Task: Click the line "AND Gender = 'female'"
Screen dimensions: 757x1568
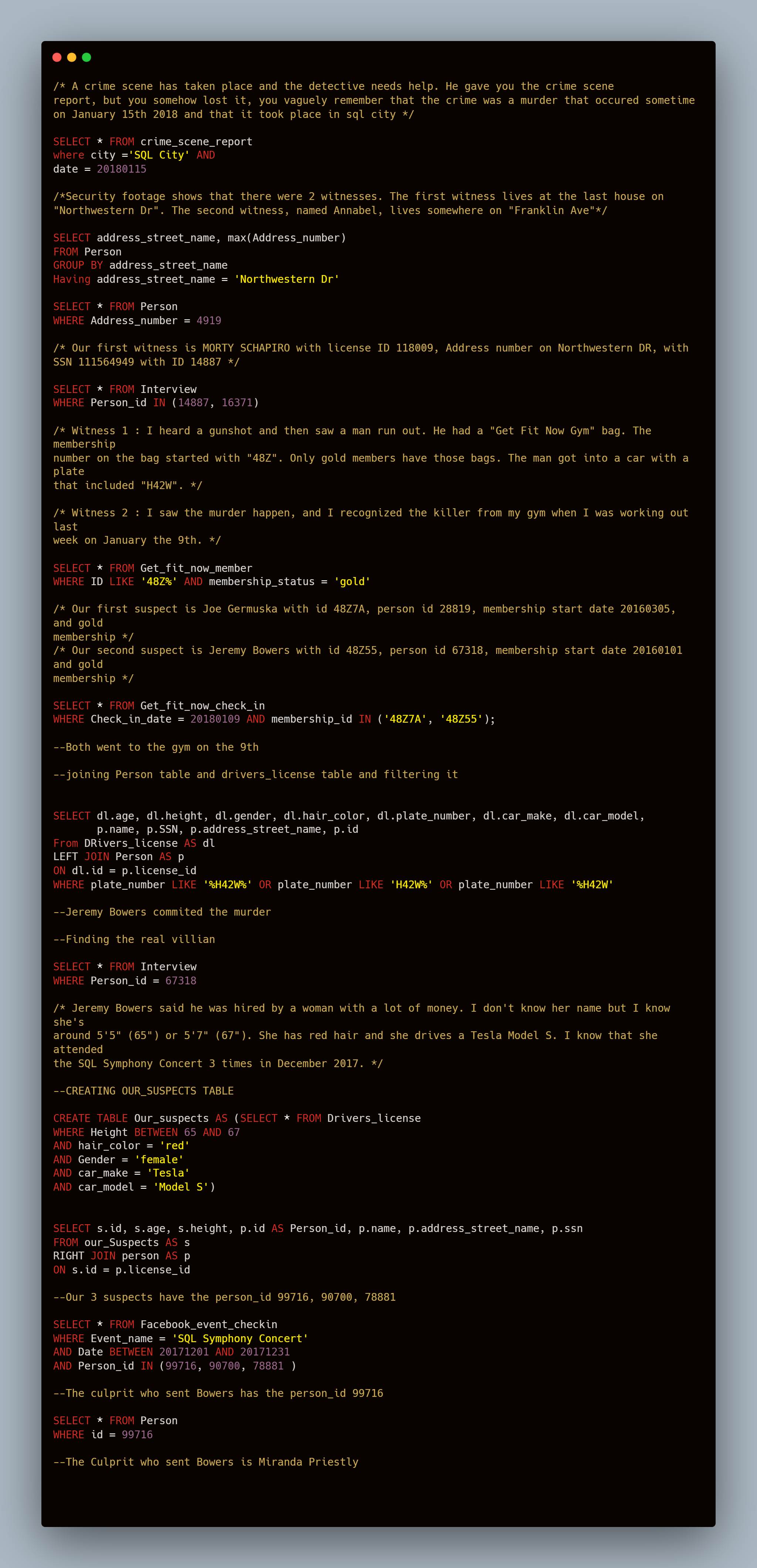Action: click(119, 1160)
